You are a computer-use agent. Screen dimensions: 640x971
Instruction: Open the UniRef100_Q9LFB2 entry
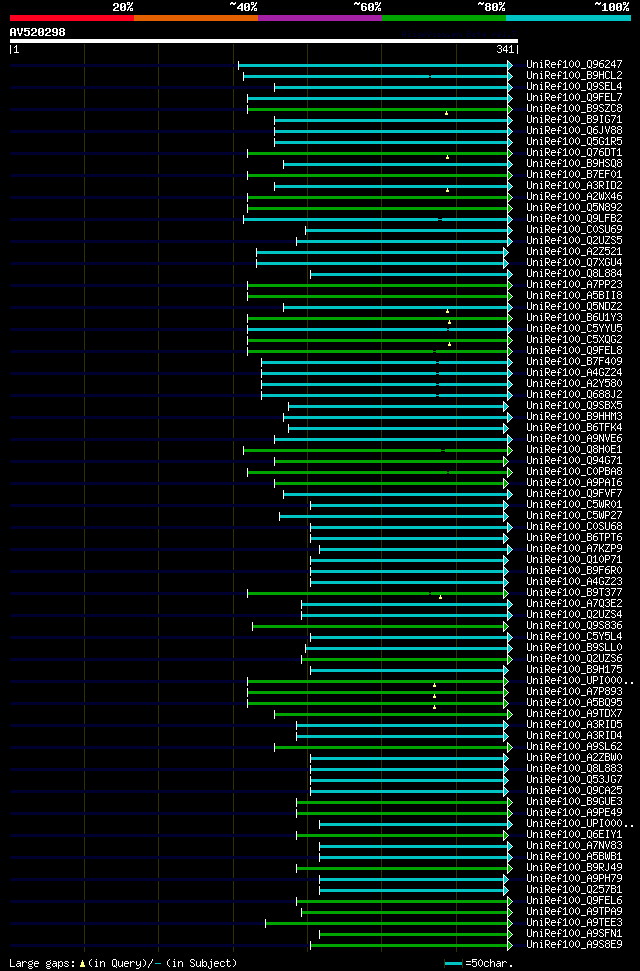pyautogui.click(x=574, y=219)
